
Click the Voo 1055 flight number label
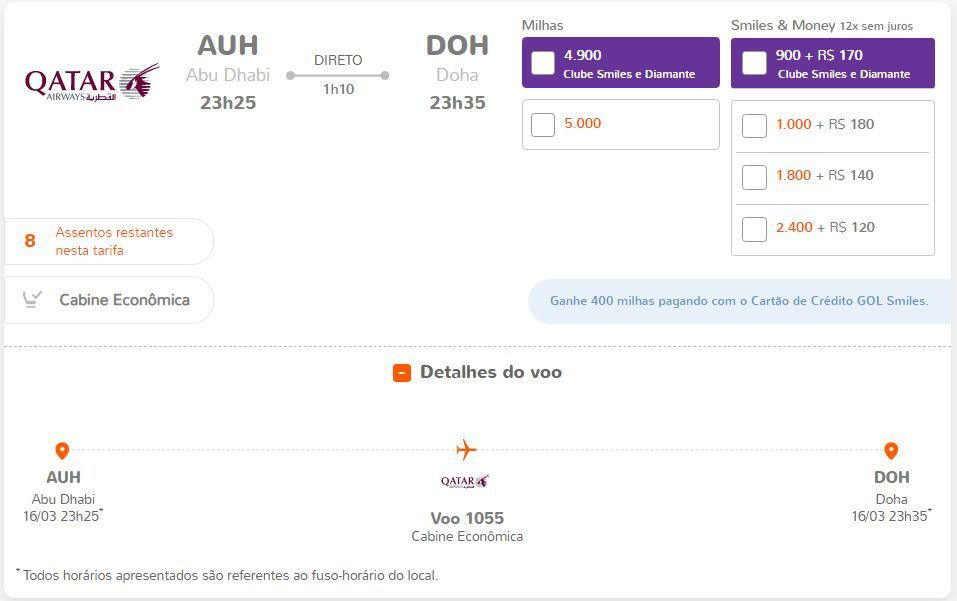[467, 518]
